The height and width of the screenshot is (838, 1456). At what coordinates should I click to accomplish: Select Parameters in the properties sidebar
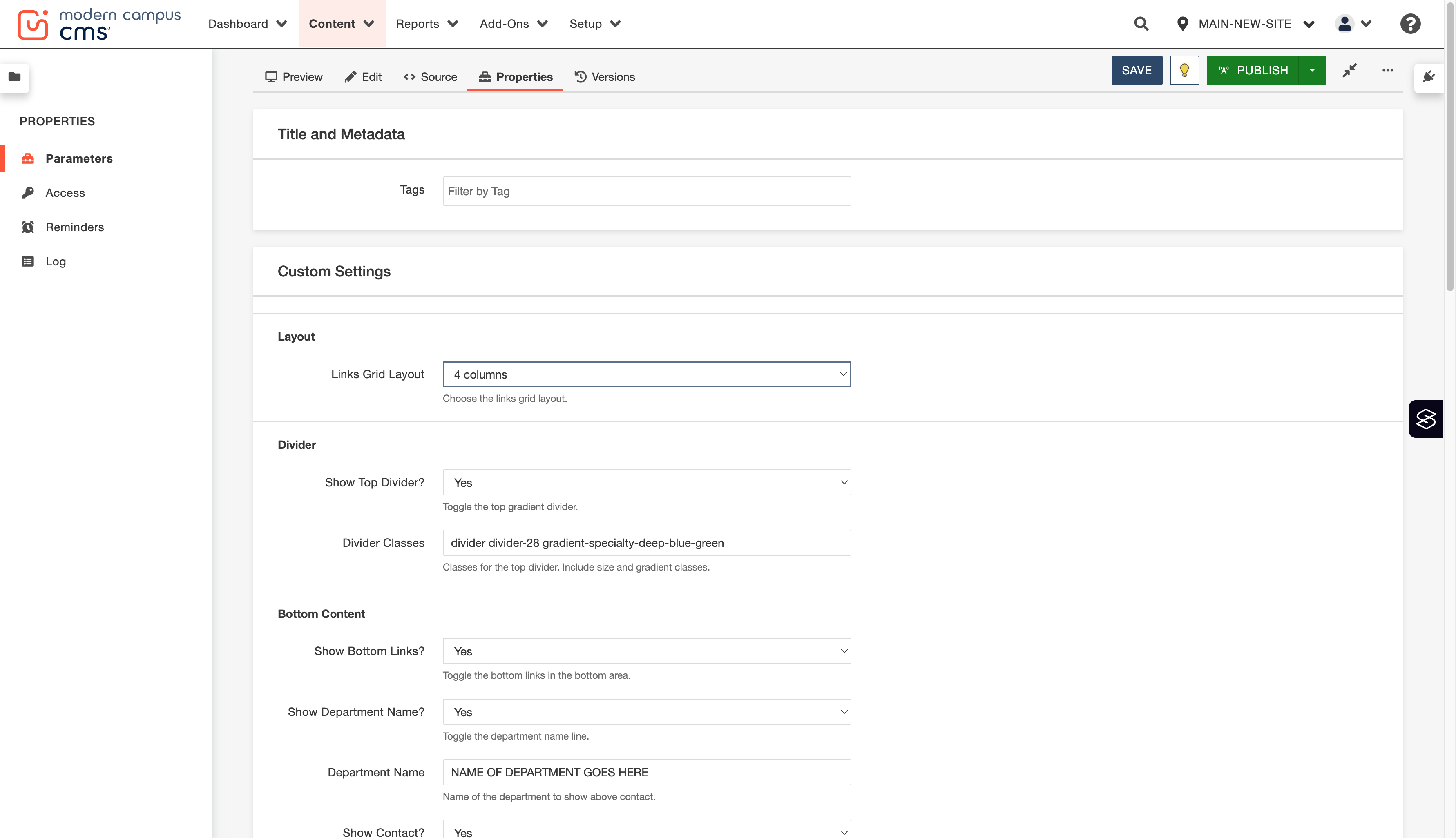[x=79, y=159]
